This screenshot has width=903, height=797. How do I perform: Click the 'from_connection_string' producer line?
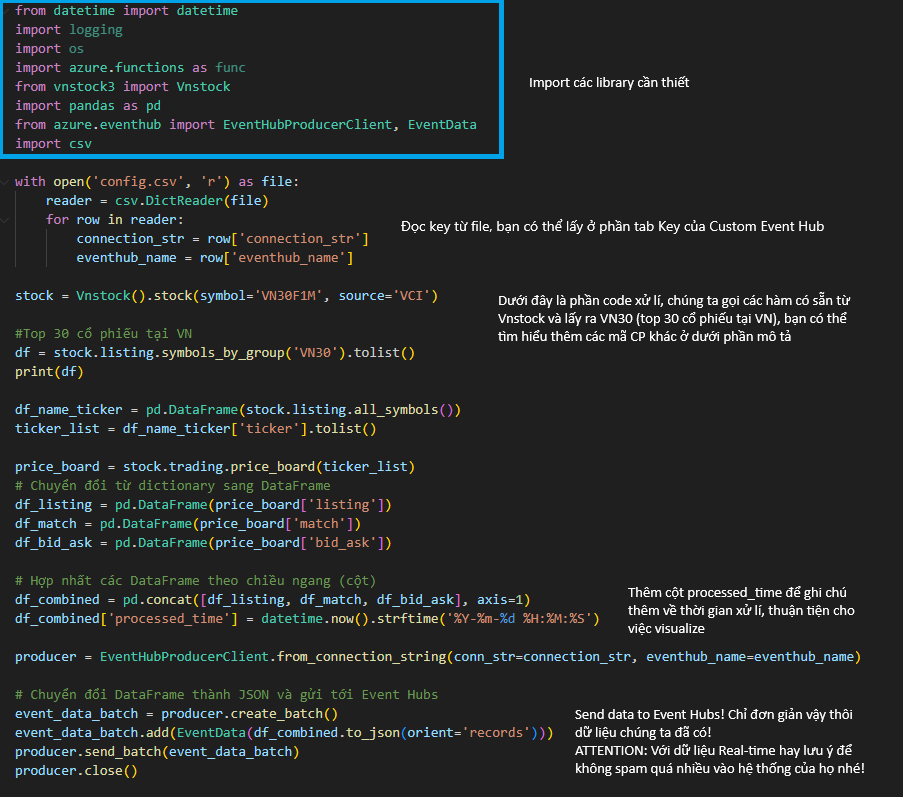point(438,656)
